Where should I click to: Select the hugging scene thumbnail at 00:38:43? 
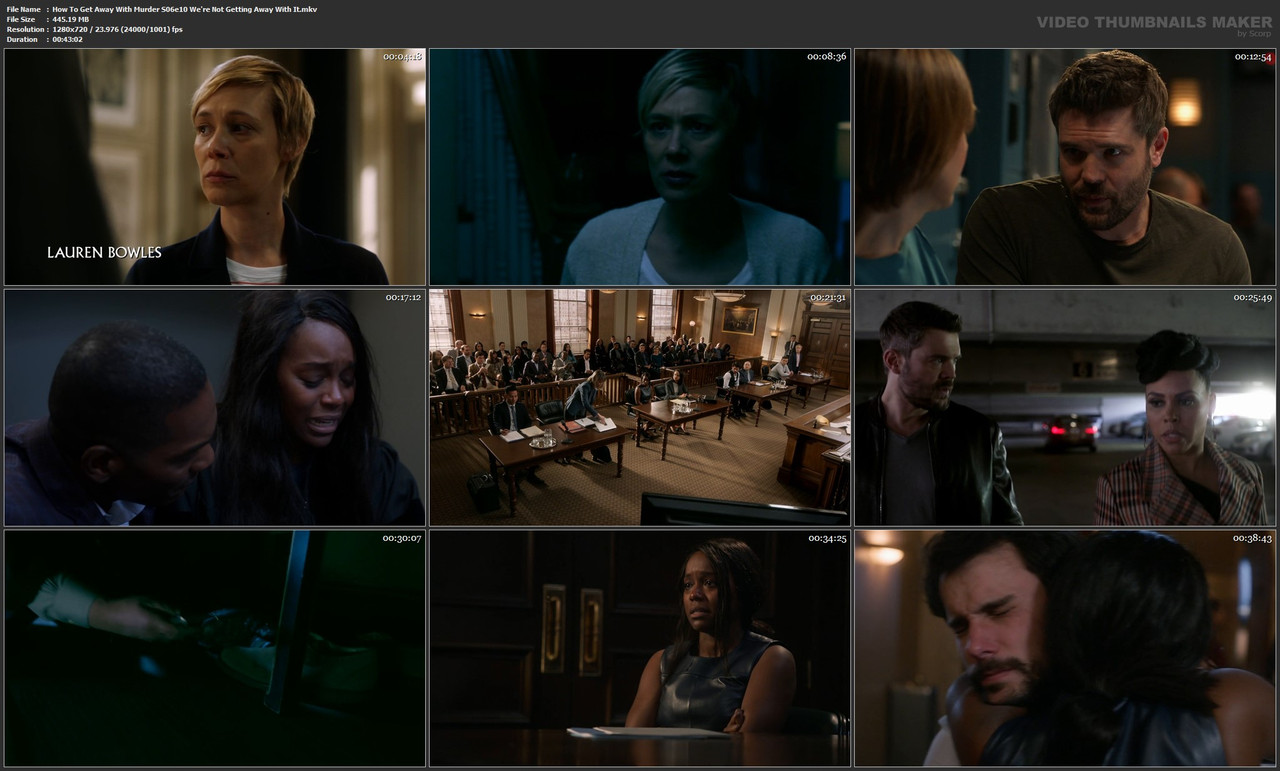(x=1065, y=648)
